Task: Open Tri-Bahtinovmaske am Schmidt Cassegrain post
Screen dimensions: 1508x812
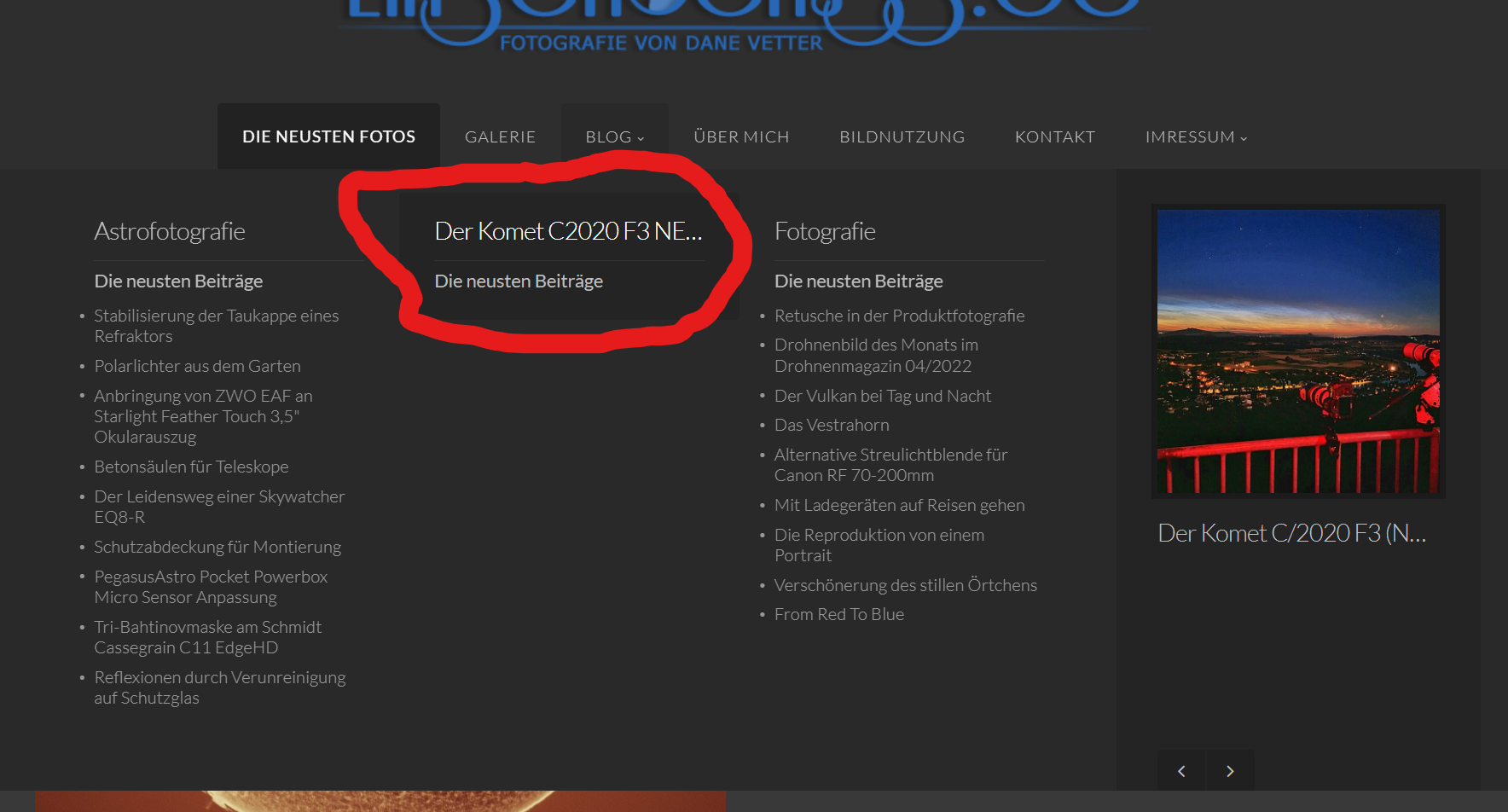Action: point(208,637)
